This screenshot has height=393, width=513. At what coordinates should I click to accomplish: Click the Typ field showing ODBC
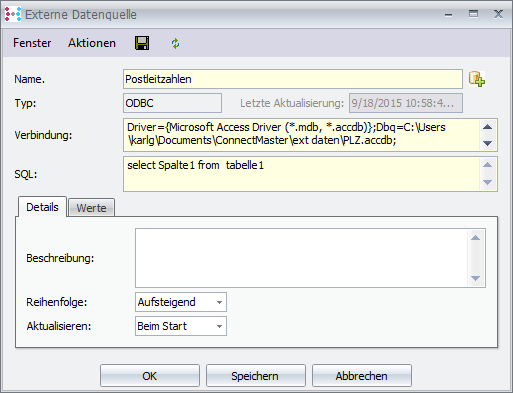coord(172,103)
